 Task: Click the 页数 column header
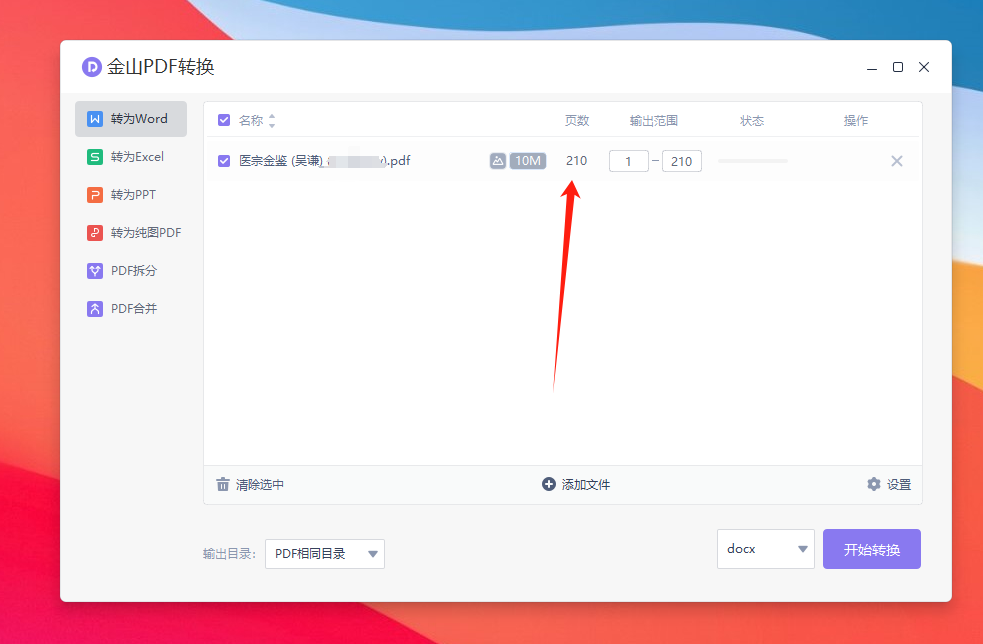pos(577,120)
